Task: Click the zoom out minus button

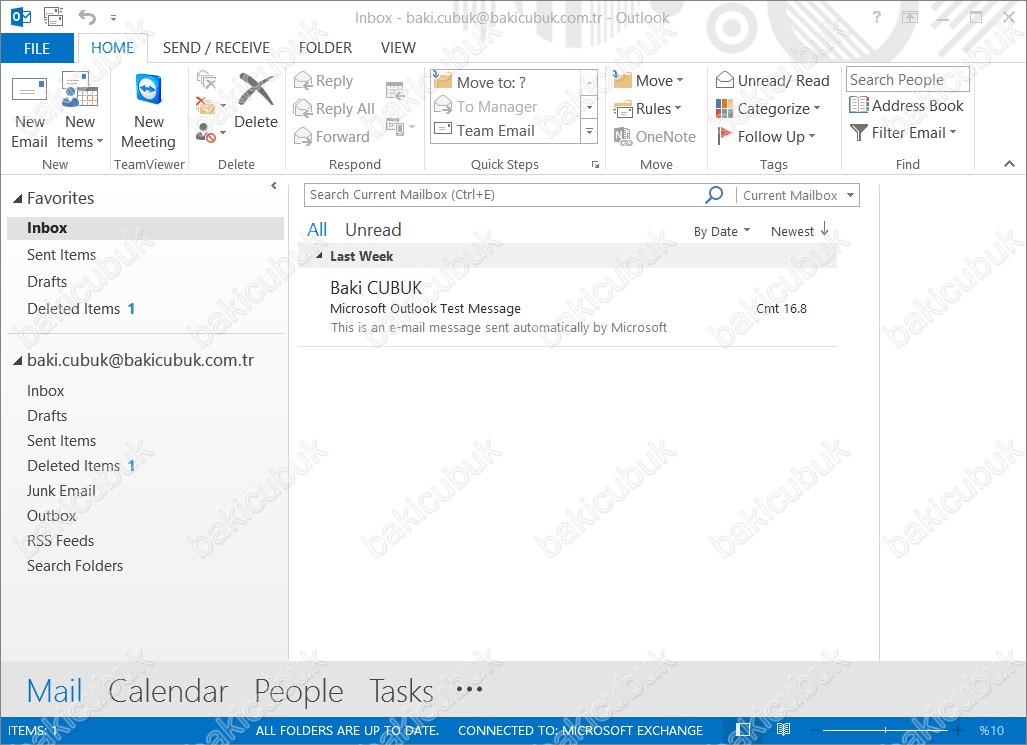Action: click(814, 730)
